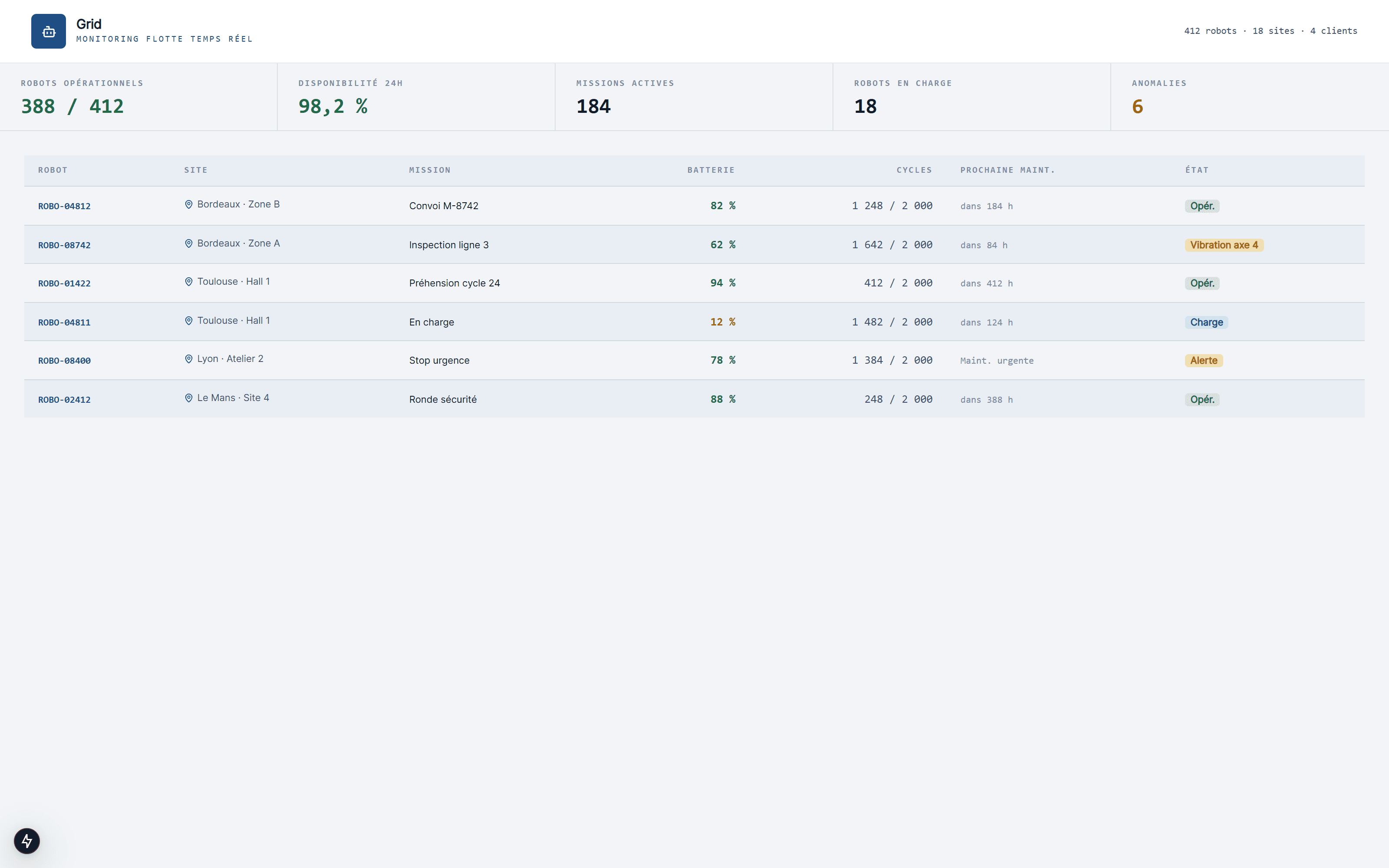Click the 12 % low battery value
The width and height of the screenshot is (1389, 868).
(x=723, y=322)
